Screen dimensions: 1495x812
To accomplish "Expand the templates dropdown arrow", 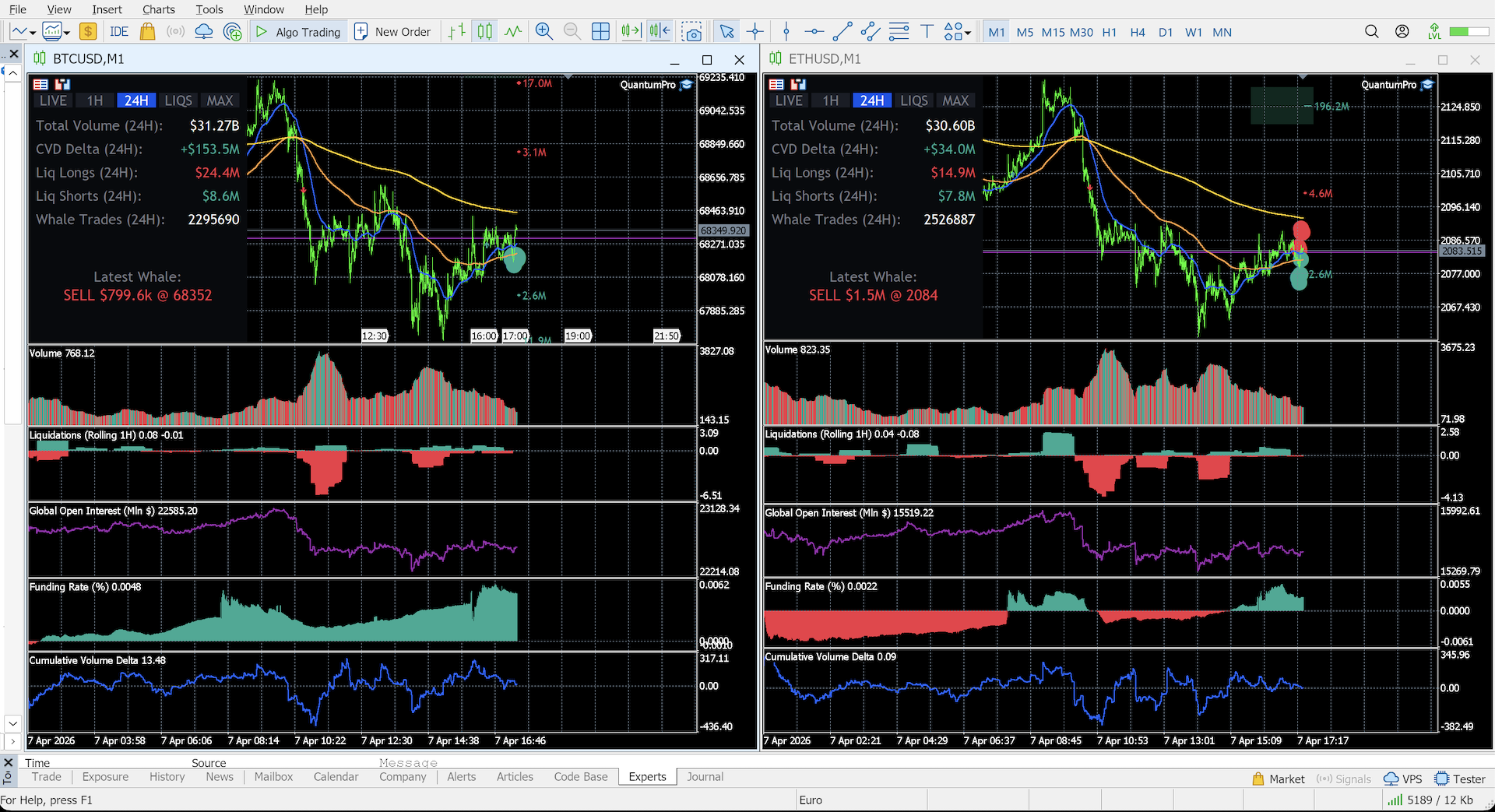I will (x=67, y=33).
